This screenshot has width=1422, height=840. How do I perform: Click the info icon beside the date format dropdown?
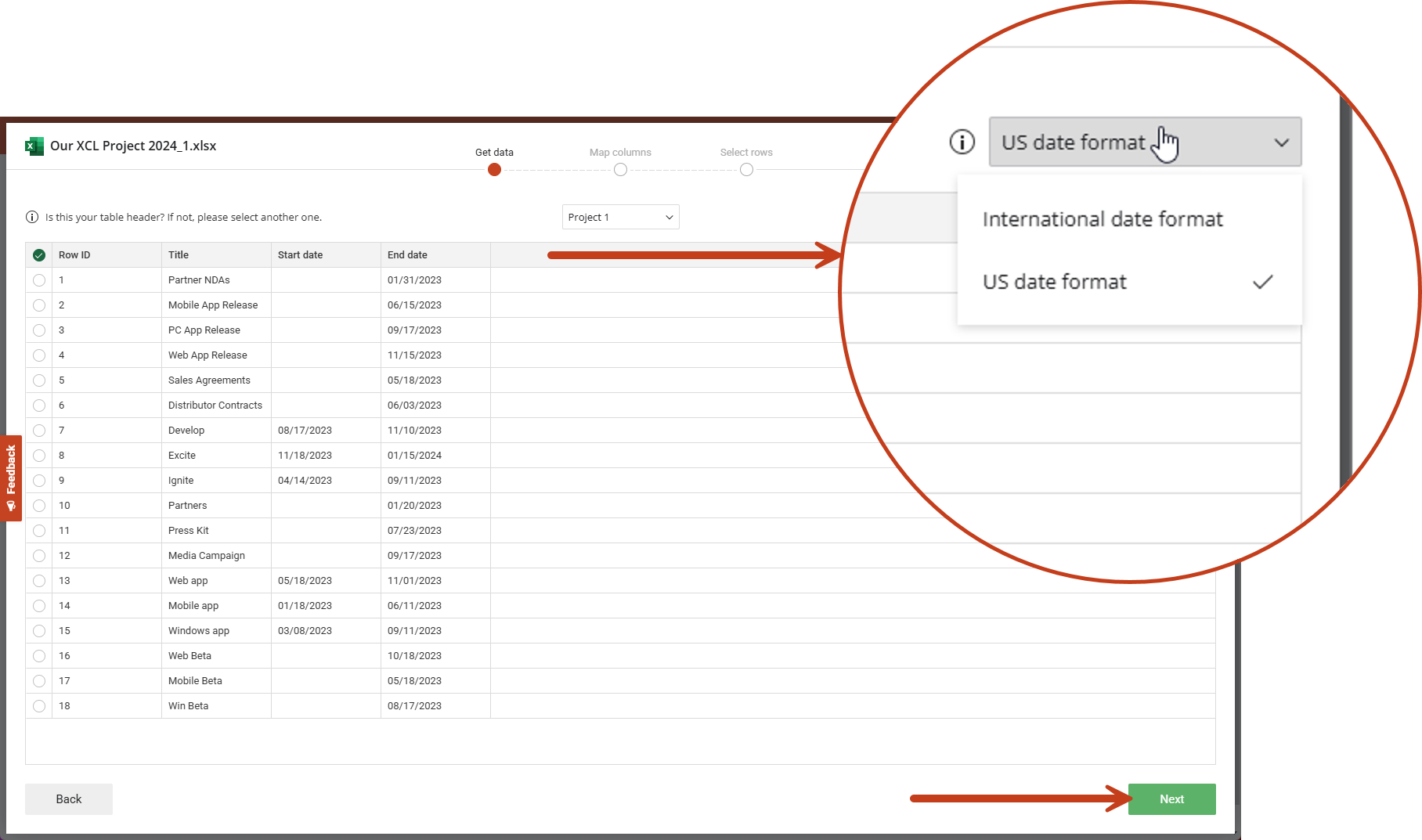point(962,142)
